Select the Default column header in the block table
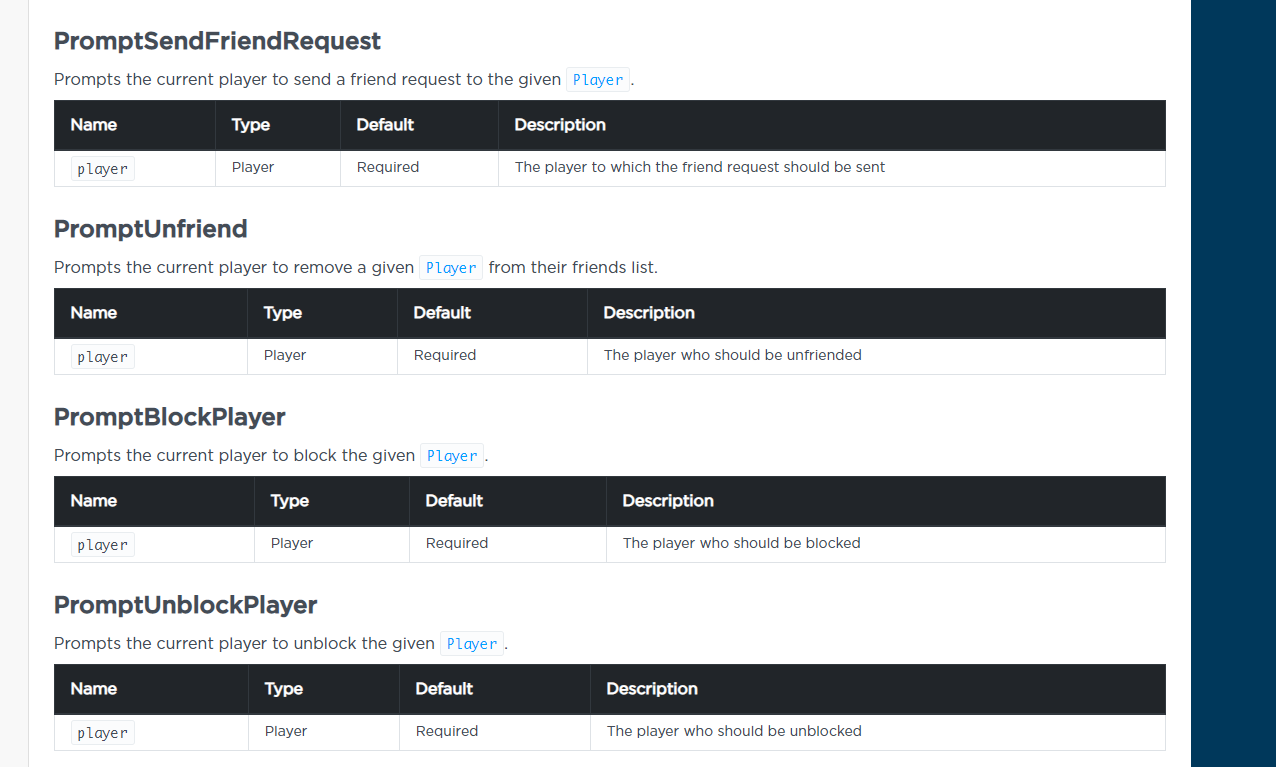This screenshot has width=1276, height=767. click(454, 501)
